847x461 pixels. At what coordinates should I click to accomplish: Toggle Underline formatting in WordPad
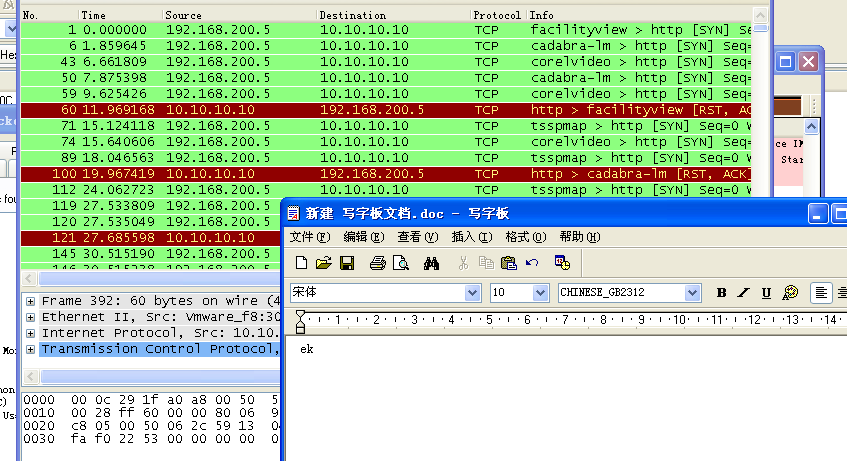pyautogui.click(x=766, y=293)
